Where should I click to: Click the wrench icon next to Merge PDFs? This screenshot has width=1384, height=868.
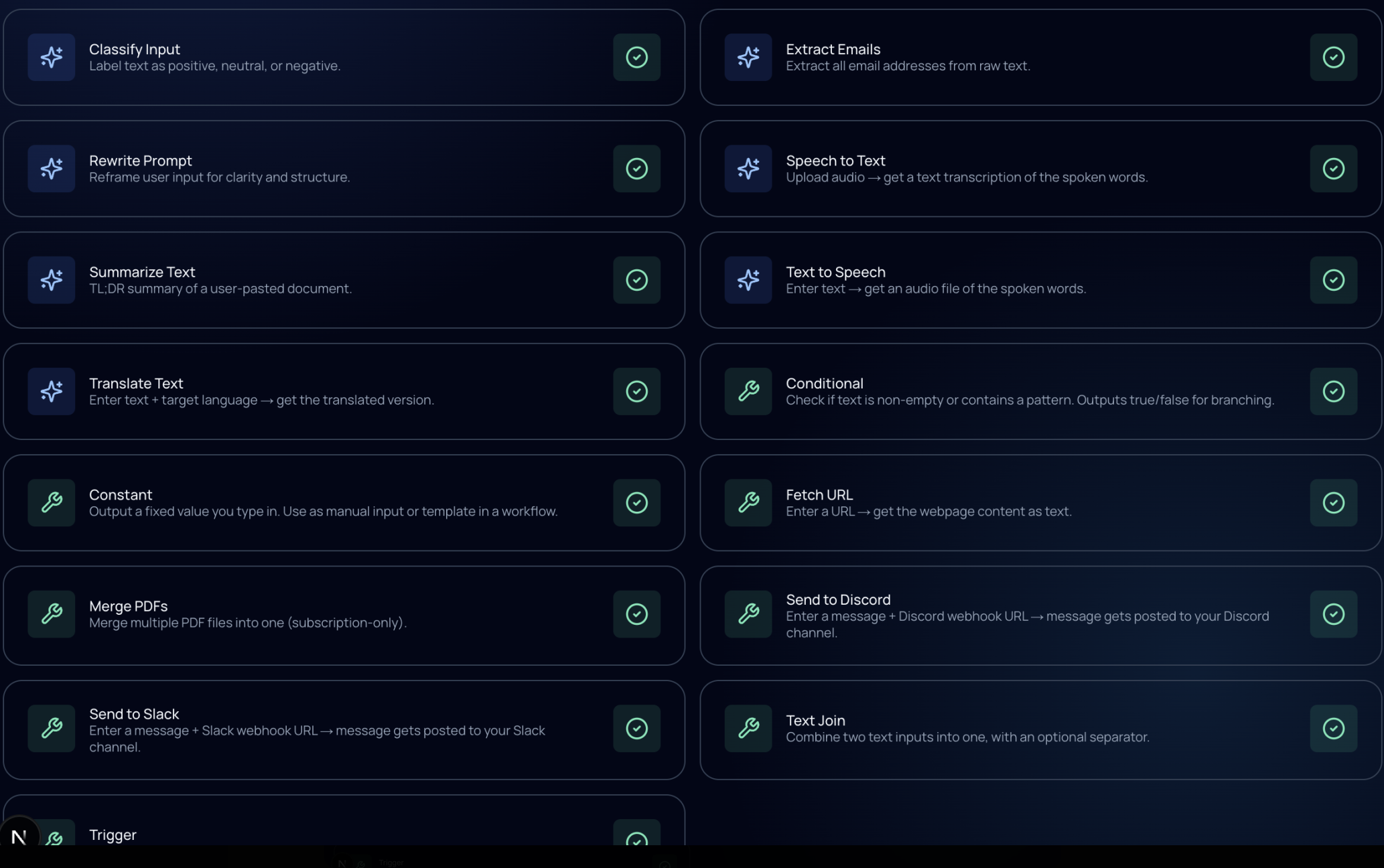(52, 613)
